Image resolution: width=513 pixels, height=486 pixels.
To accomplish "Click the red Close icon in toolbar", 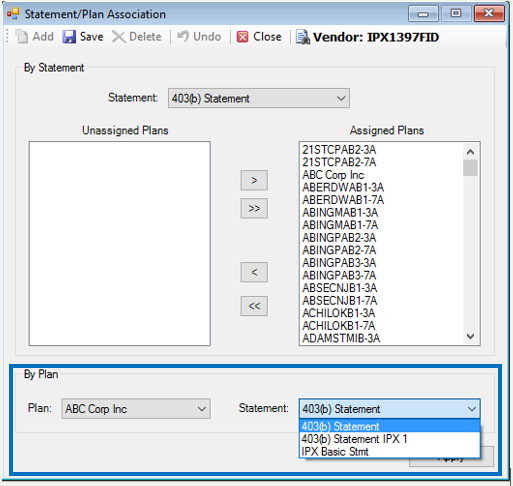I will [242, 37].
